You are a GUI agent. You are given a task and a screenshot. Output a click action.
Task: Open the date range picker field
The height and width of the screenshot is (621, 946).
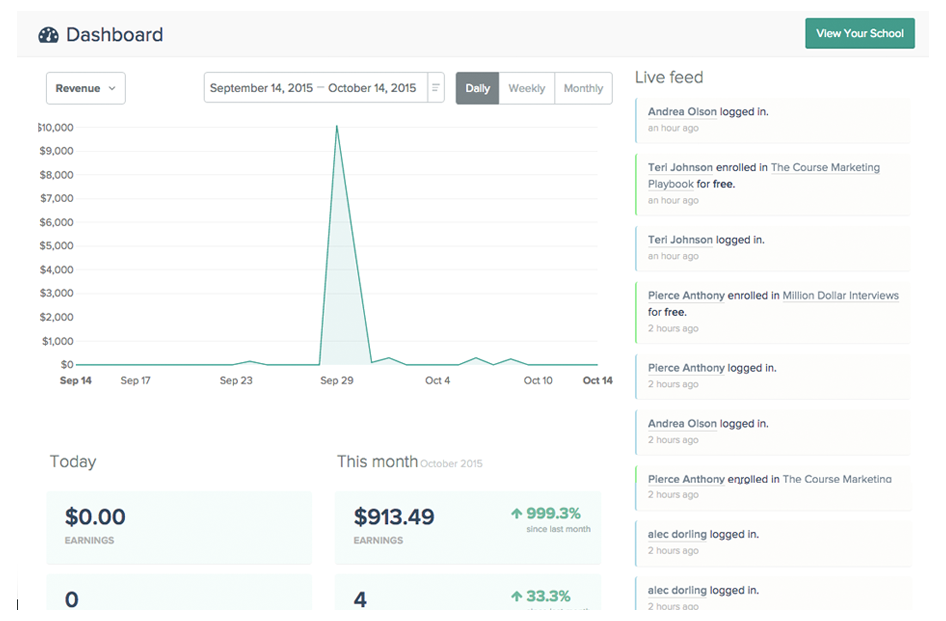pyautogui.click(x=314, y=88)
